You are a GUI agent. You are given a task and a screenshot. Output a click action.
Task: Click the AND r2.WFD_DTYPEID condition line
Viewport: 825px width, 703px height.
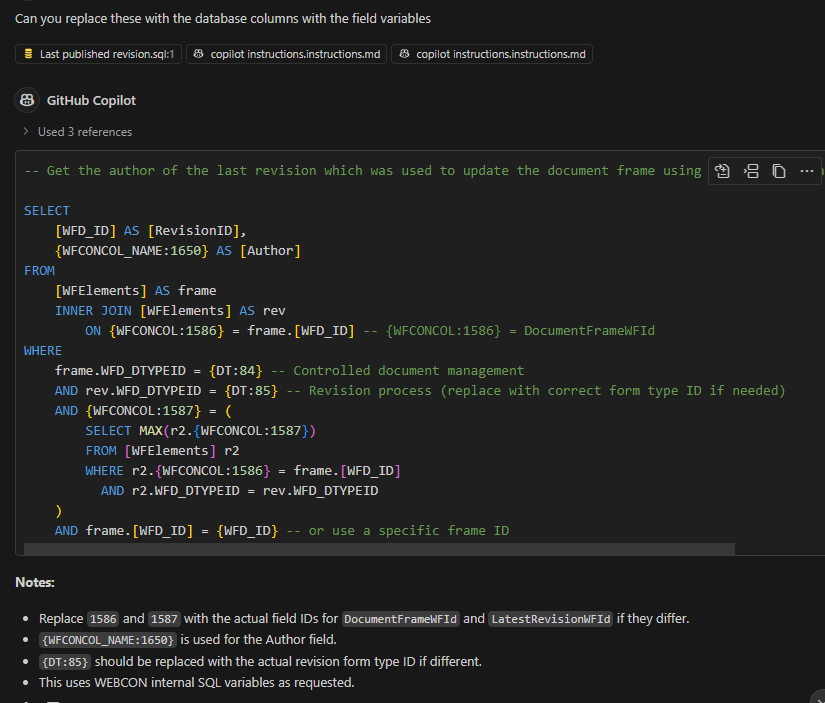pyautogui.click(x=239, y=490)
